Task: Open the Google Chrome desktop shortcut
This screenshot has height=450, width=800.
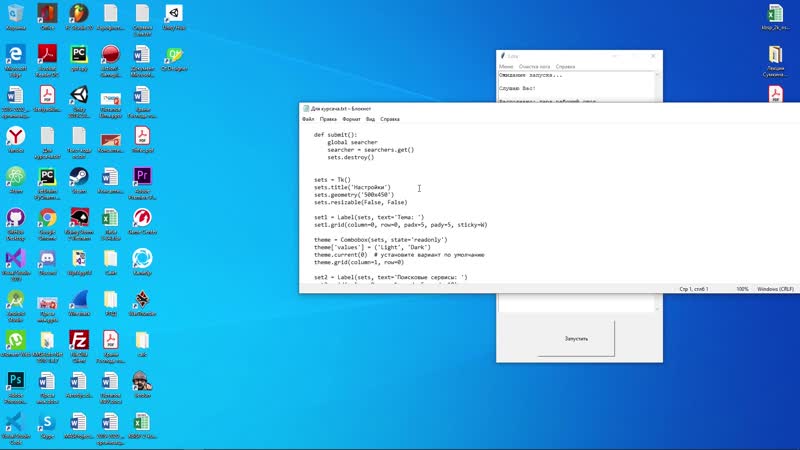Action: 47,218
